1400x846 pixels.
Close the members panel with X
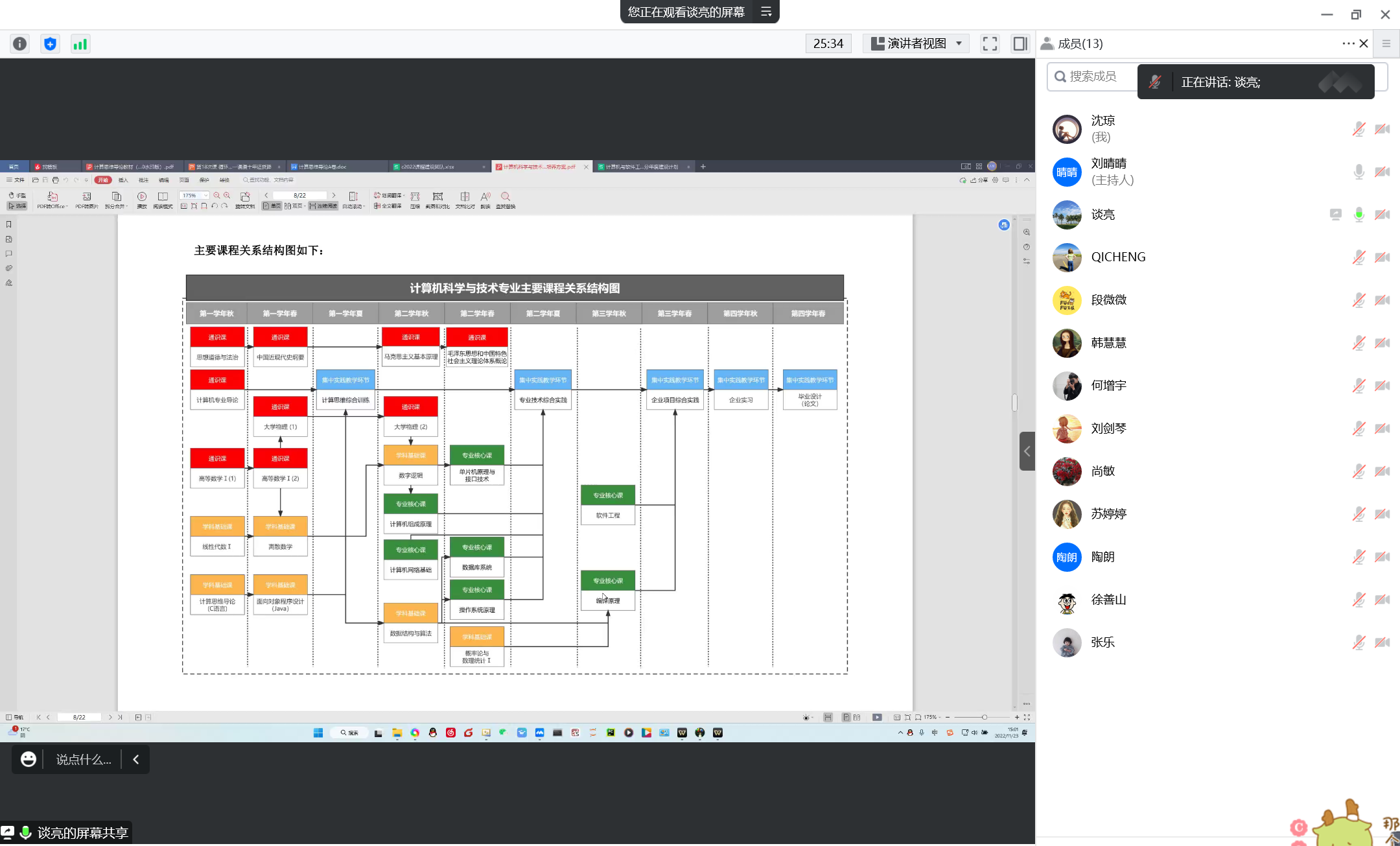point(1364,43)
